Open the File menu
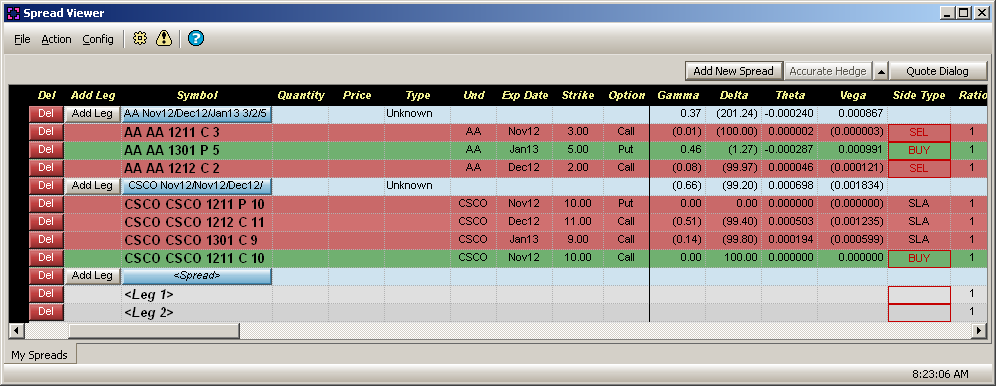 pyautogui.click(x=22, y=39)
